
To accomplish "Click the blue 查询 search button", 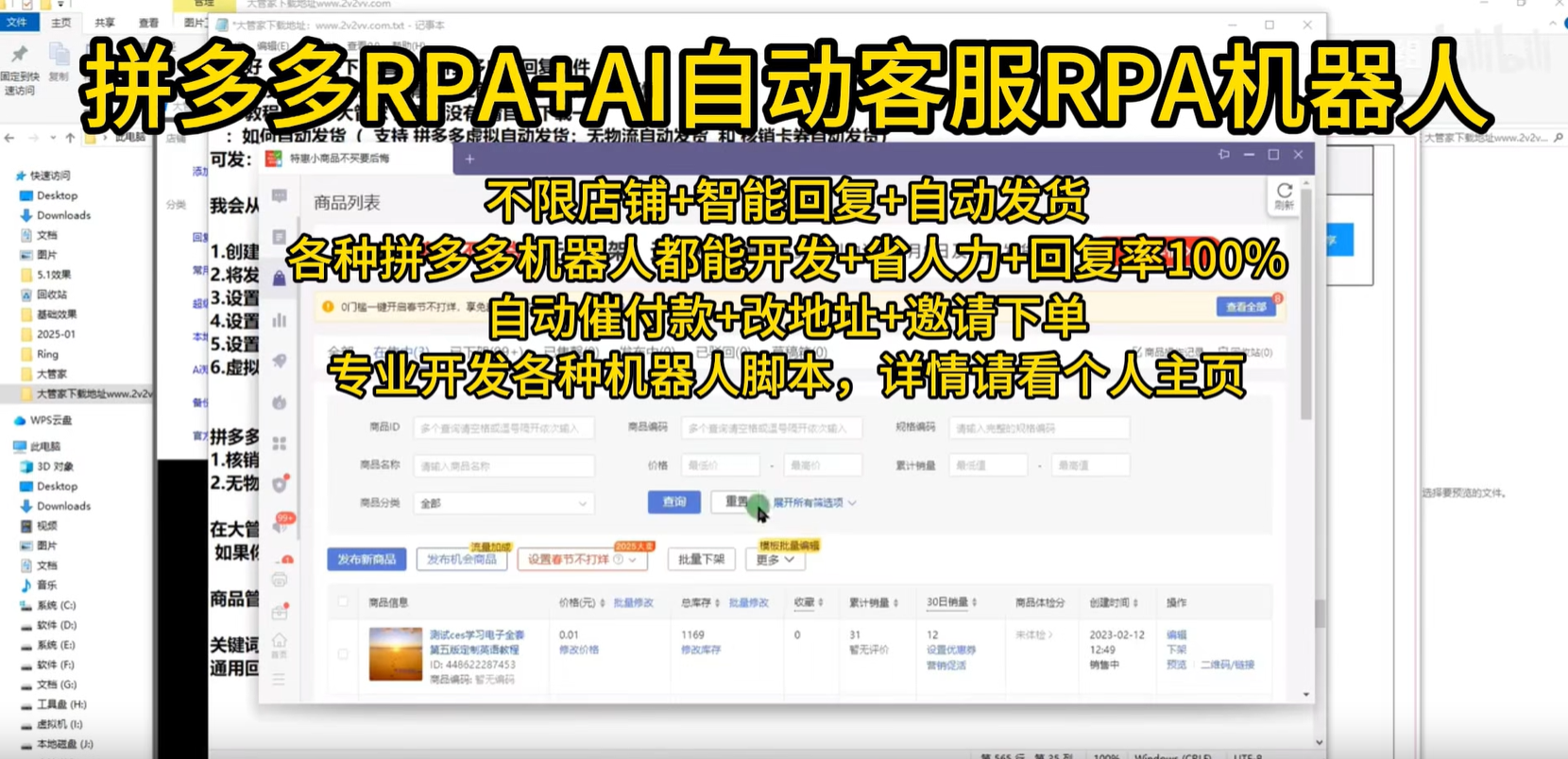I will [x=673, y=502].
